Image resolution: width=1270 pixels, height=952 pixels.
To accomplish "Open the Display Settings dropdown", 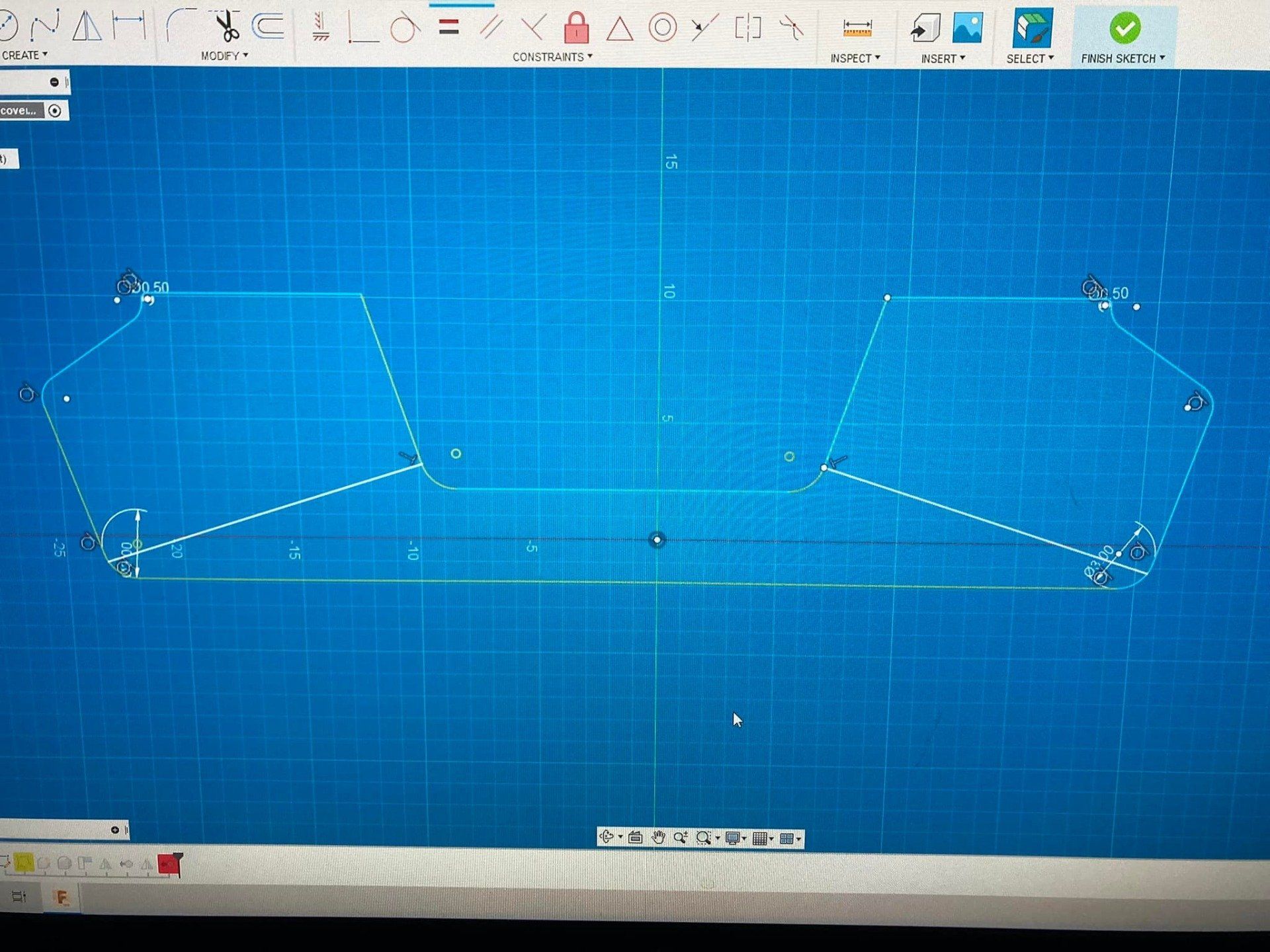I will [735, 838].
